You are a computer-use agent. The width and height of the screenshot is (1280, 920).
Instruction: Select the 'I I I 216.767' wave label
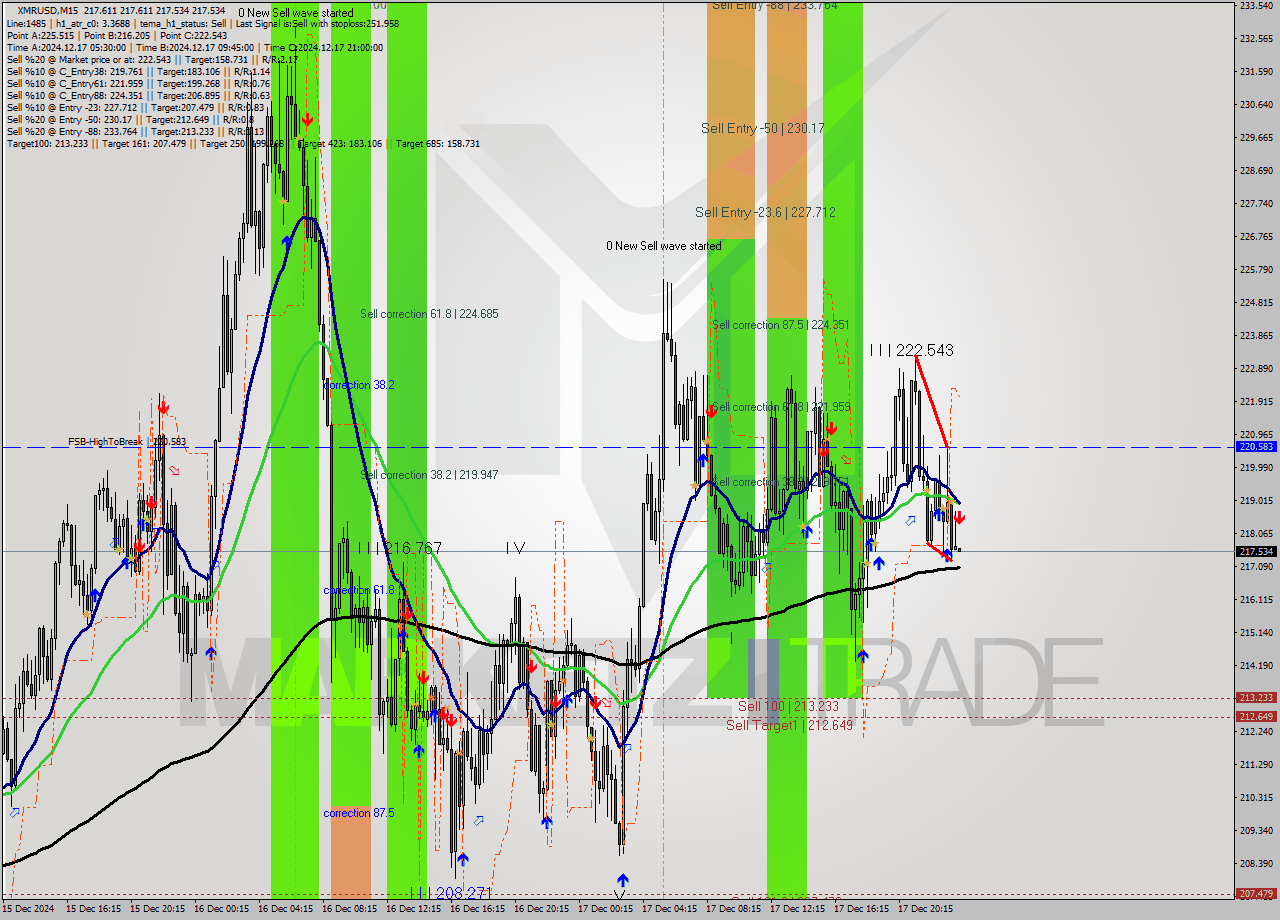[x=399, y=548]
